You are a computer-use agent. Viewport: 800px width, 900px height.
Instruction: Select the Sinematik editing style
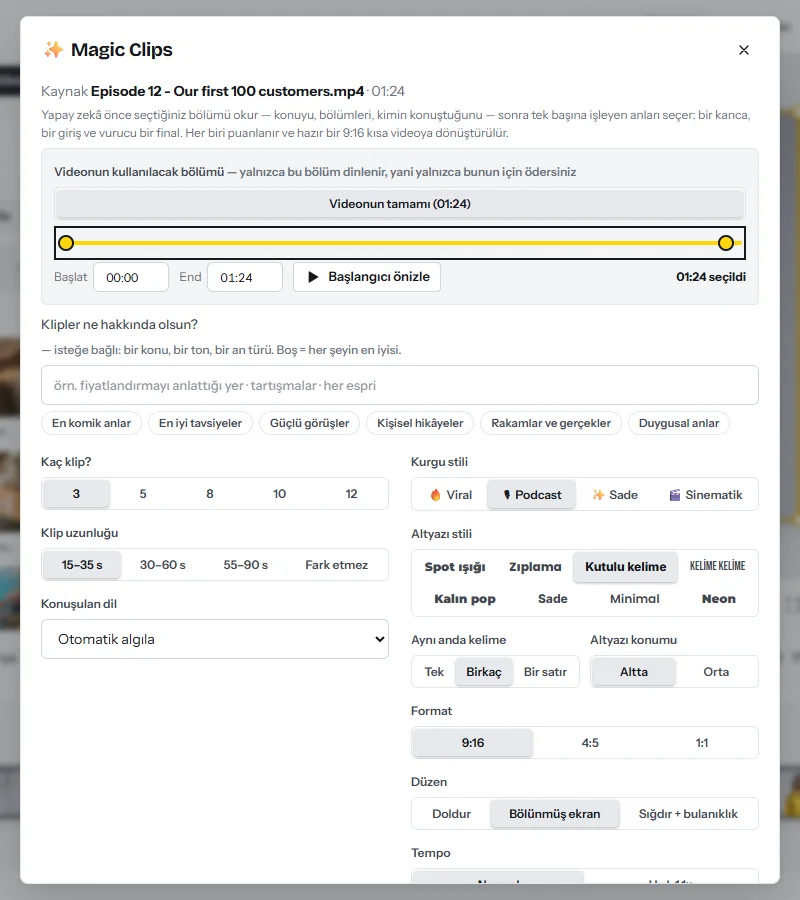tap(705, 495)
